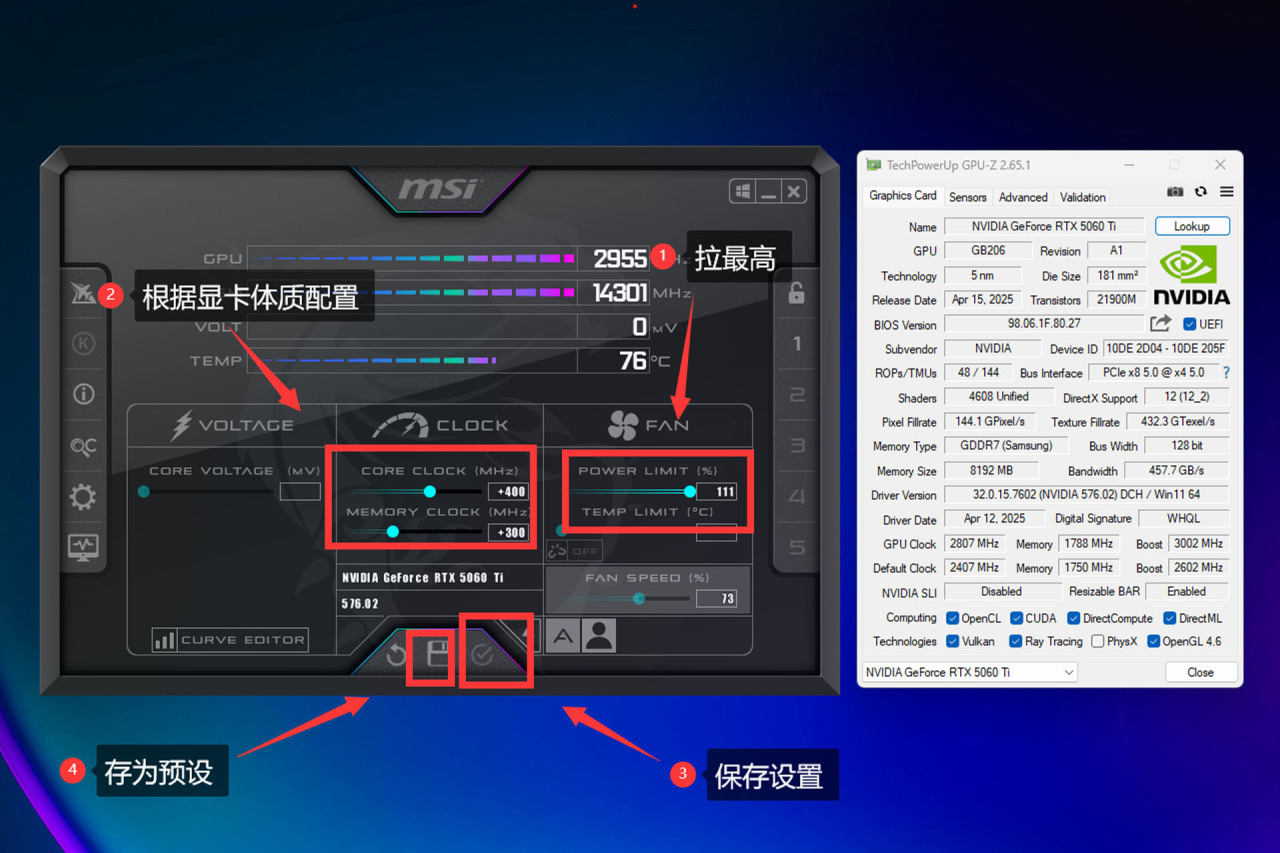Screen dimensions: 1280x853
Task: Open the hardware monitor graph icon
Action: tap(83, 546)
